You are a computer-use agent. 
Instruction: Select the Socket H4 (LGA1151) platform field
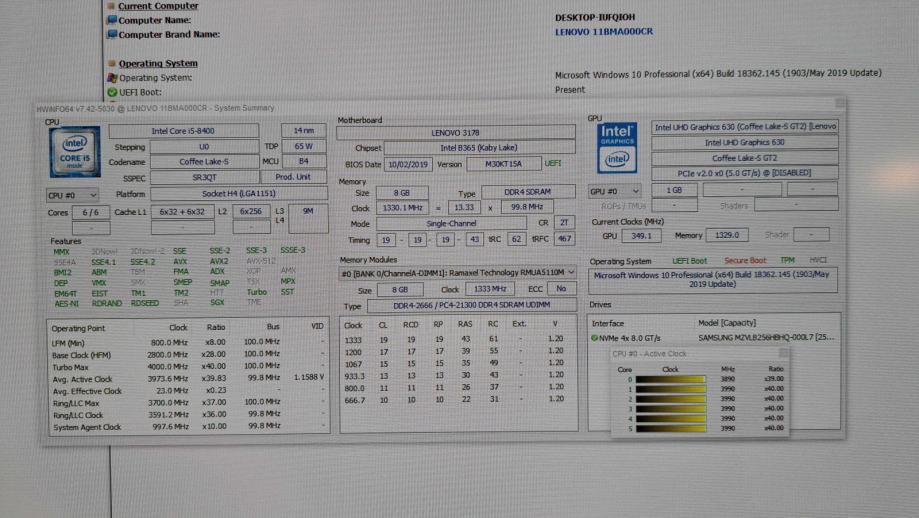239,193
